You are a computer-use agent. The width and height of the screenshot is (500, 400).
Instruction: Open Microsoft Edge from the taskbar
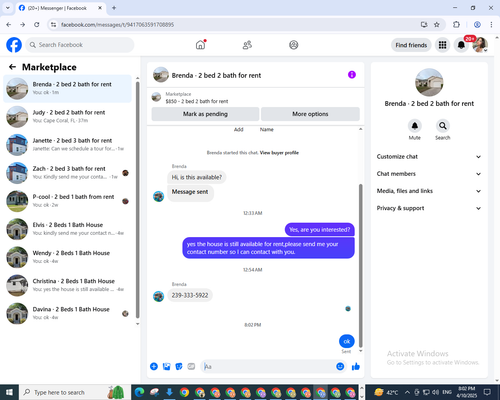[x=139, y=392]
